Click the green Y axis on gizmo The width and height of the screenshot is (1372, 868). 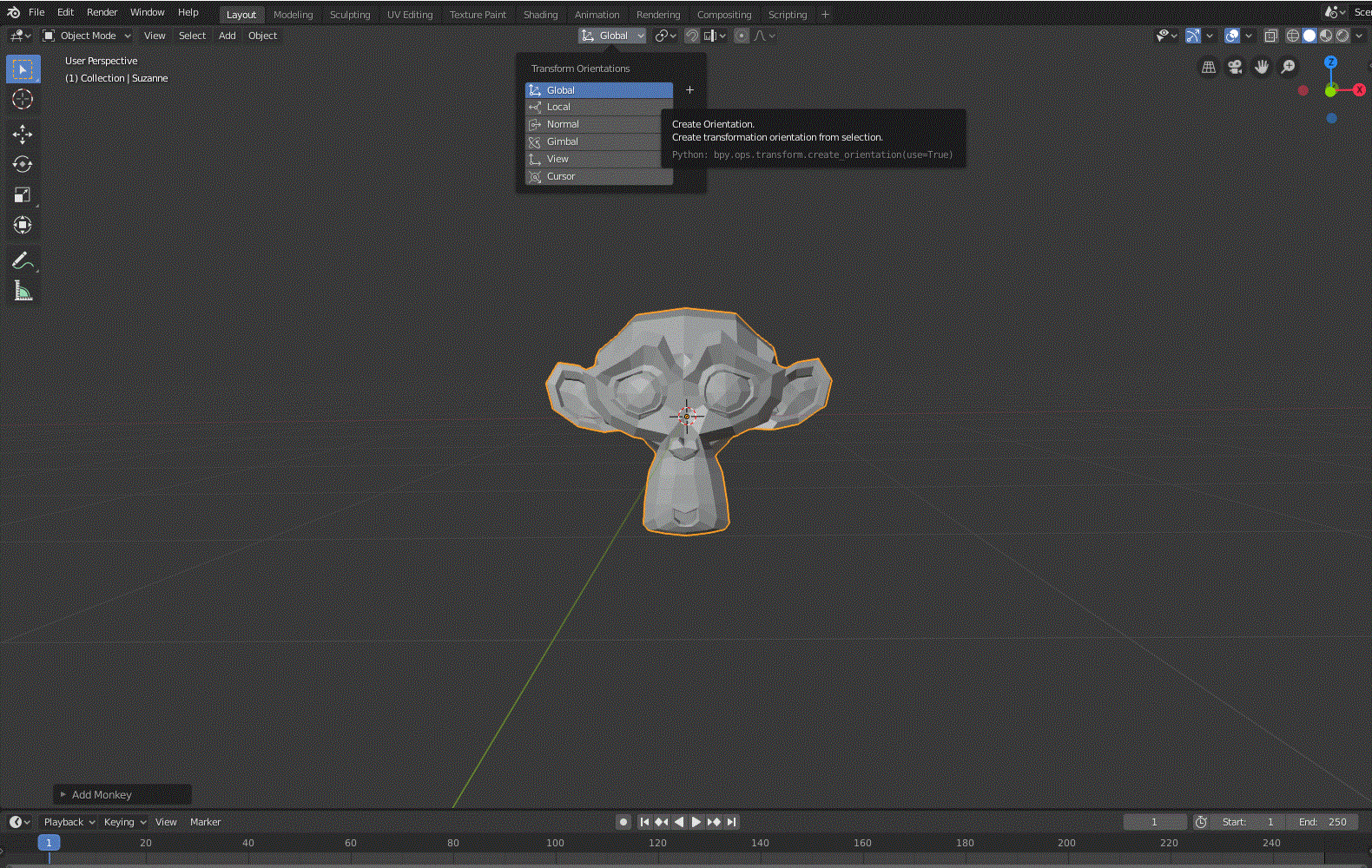click(1330, 91)
